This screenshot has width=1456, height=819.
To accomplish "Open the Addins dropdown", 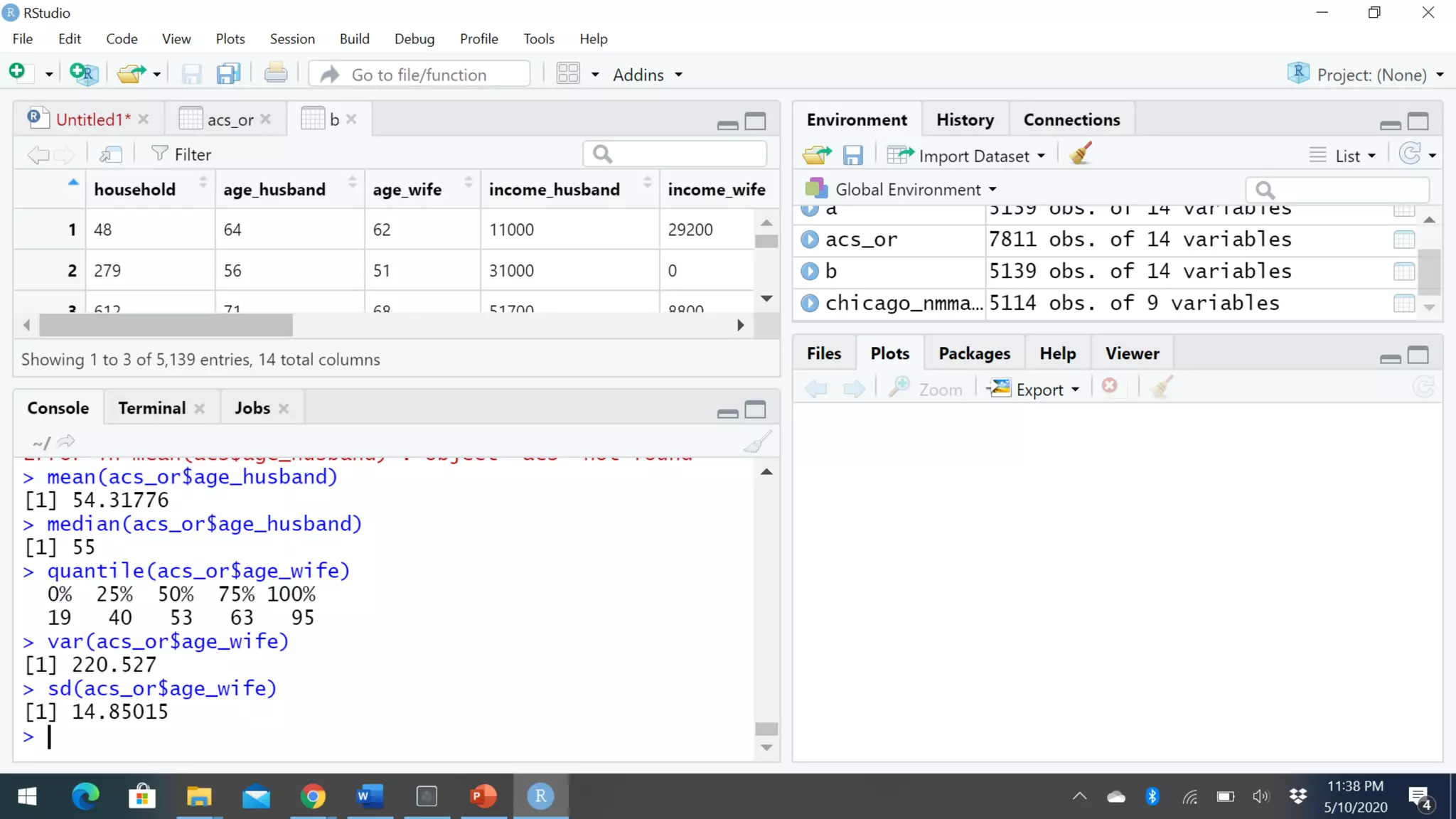I will [648, 75].
